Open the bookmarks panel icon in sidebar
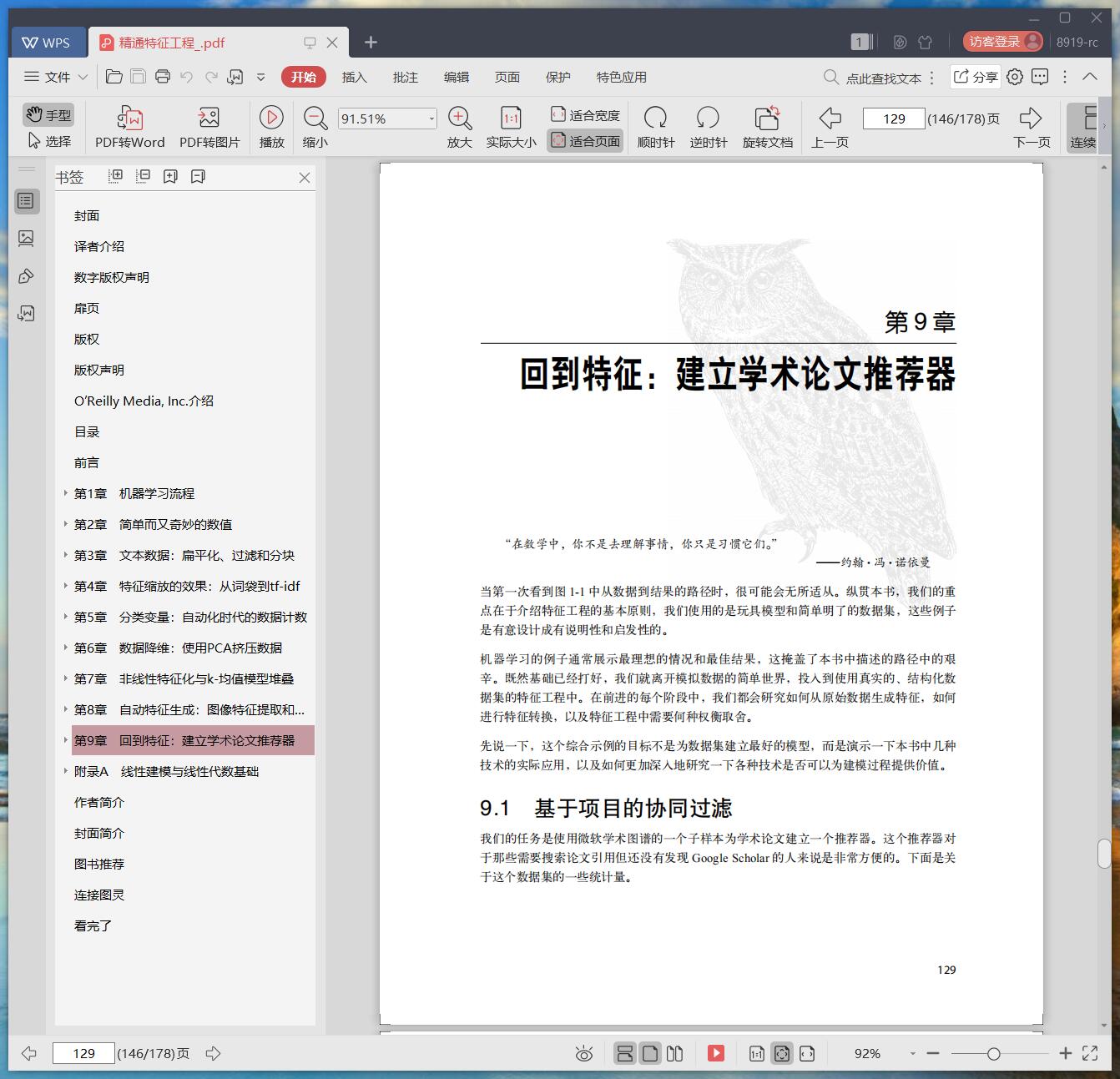The image size is (1120, 1079). coord(26,200)
